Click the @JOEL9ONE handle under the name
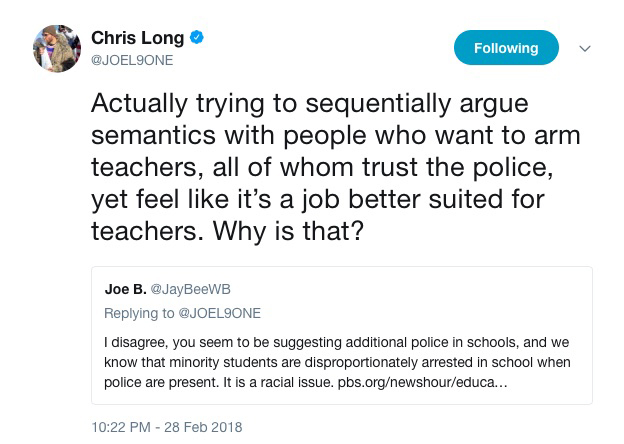The width and height of the screenshot is (624, 444). coord(132,60)
